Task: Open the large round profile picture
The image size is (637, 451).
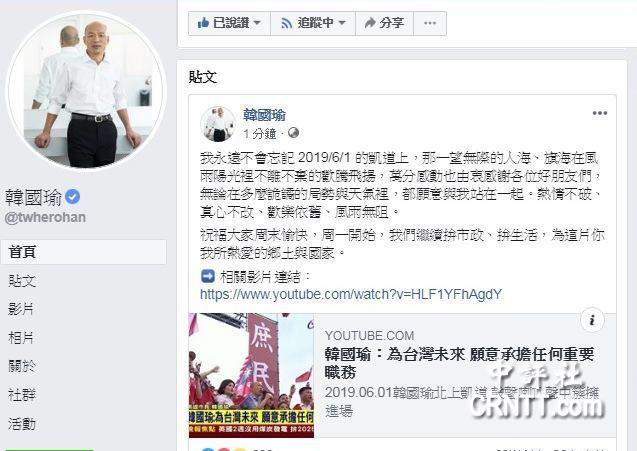Action: click(86, 91)
